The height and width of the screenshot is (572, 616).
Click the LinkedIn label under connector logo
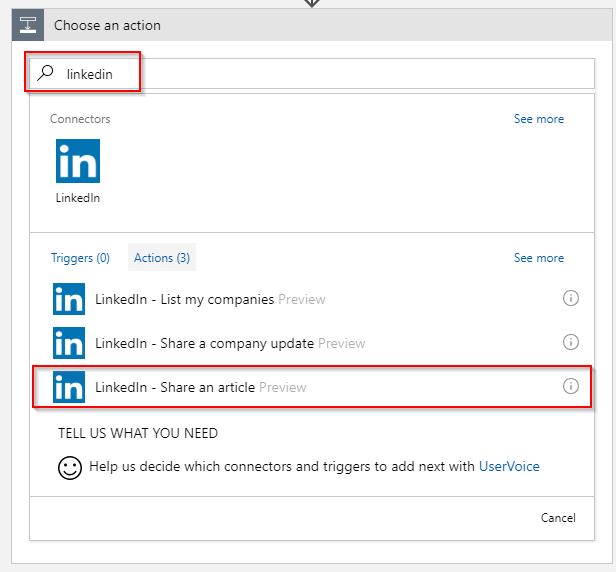[x=78, y=198]
